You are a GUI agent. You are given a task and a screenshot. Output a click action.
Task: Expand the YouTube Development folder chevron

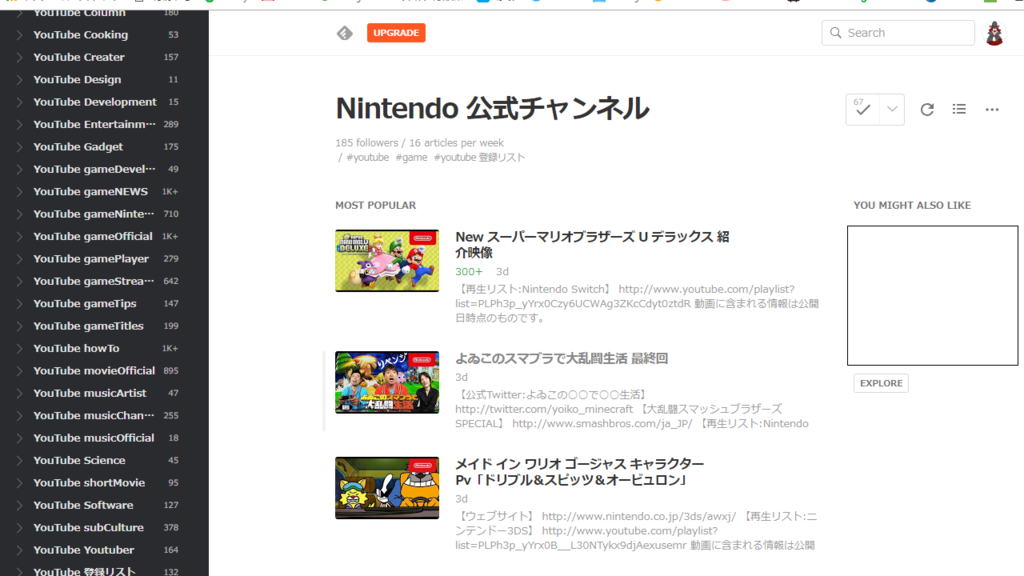[x=19, y=102]
